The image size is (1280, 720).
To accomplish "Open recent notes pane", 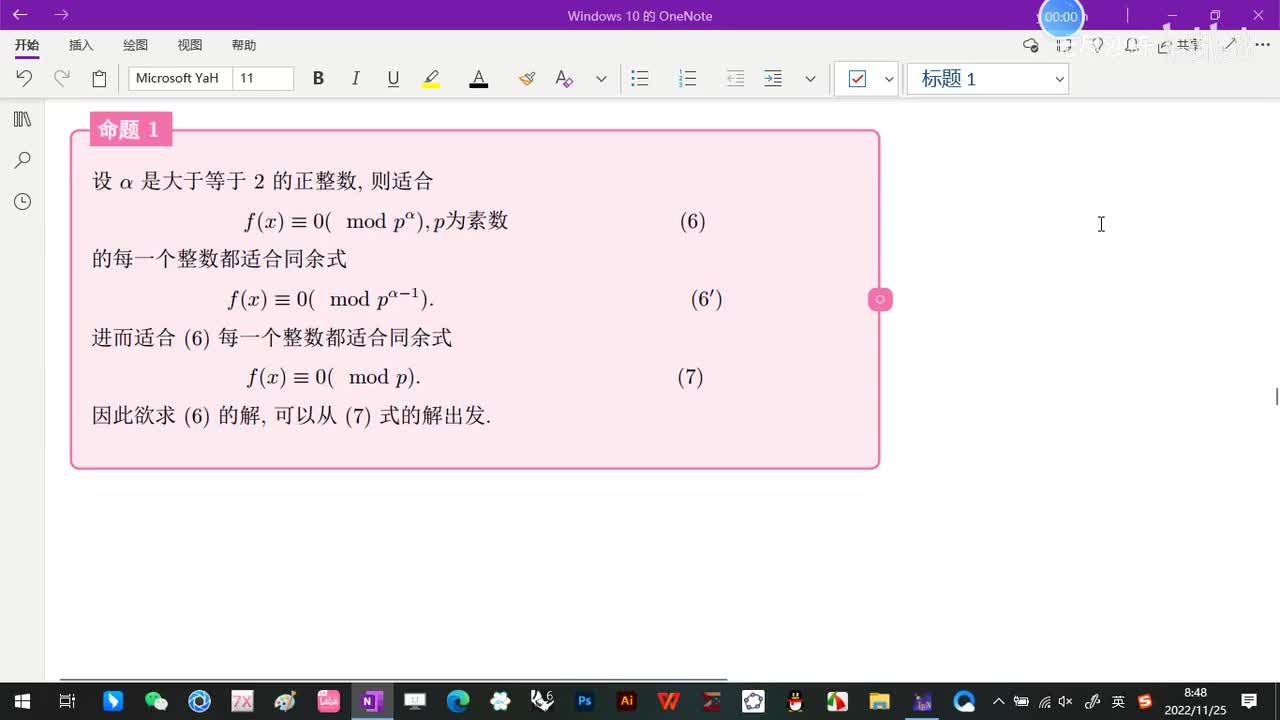I will pos(22,202).
